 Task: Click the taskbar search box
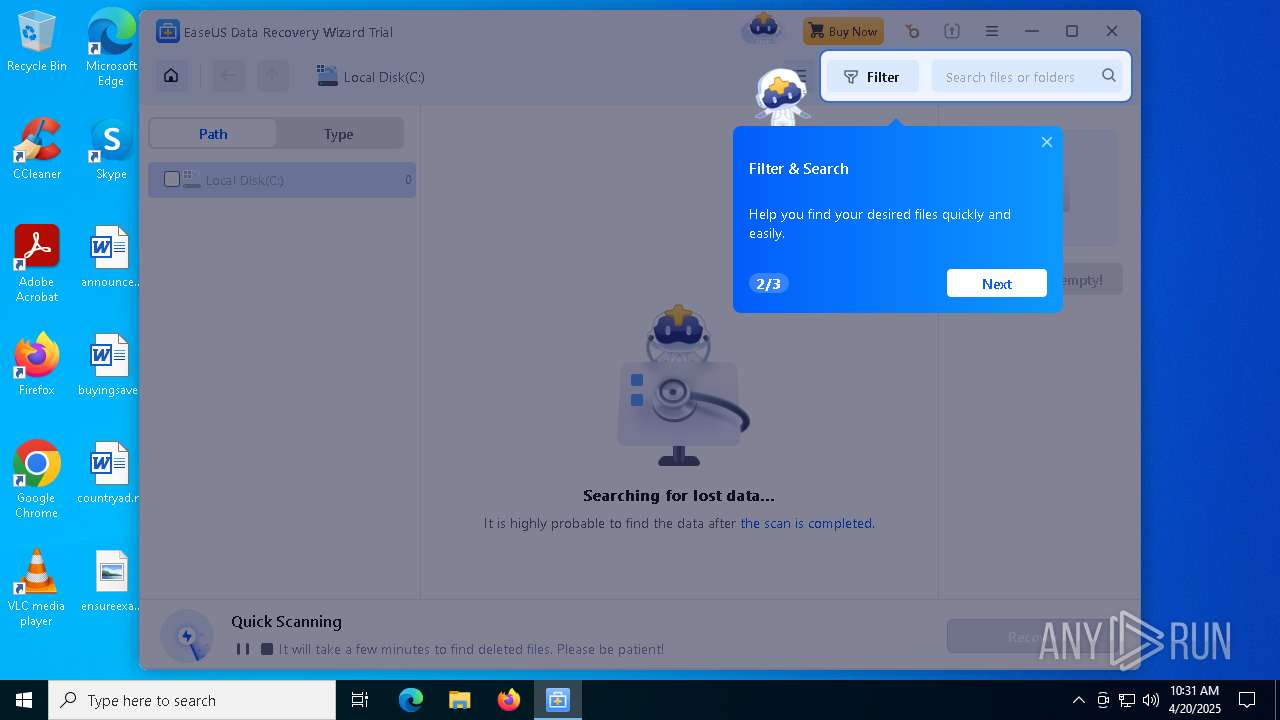click(x=192, y=700)
